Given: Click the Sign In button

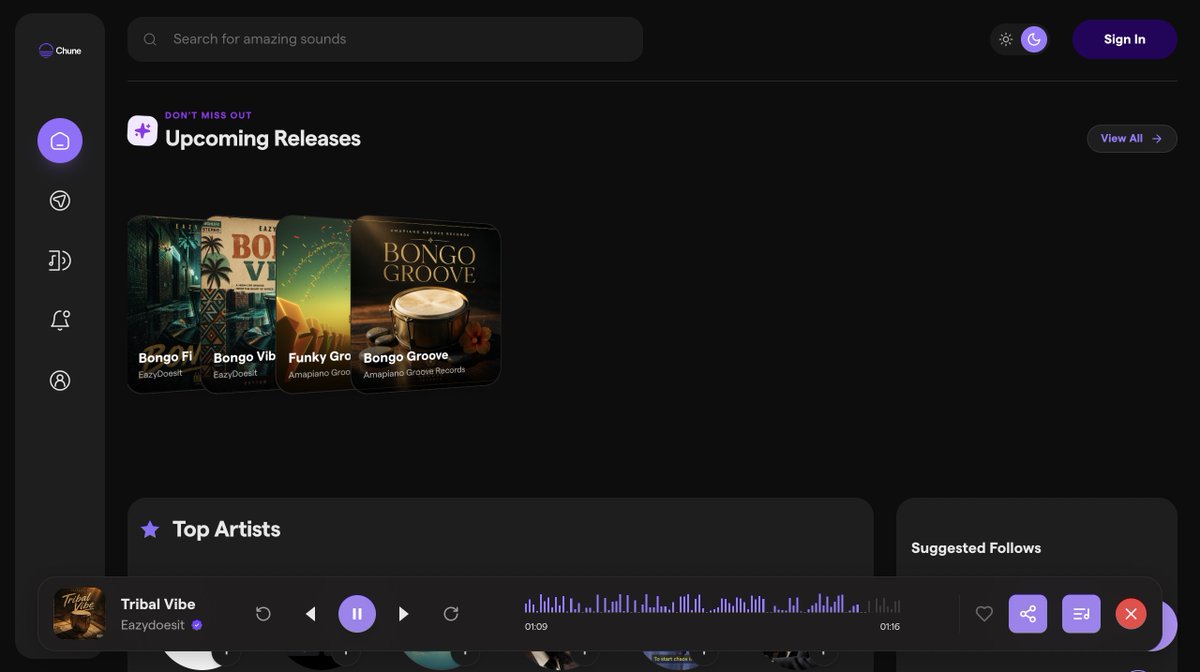Looking at the screenshot, I should click(x=1124, y=40).
